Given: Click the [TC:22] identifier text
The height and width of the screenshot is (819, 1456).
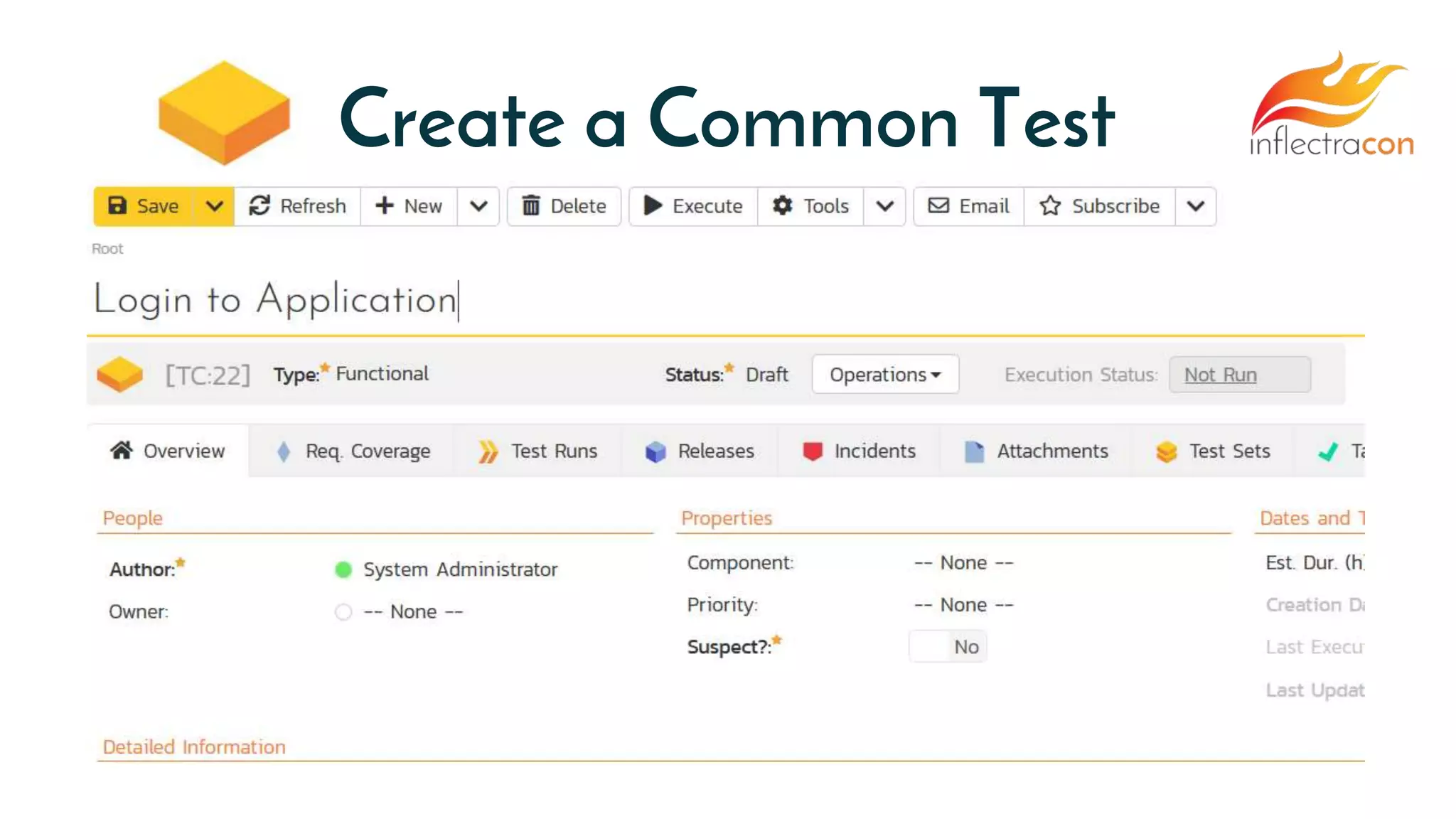Looking at the screenshot, I should pyautogui.click(x=208, y=375).
